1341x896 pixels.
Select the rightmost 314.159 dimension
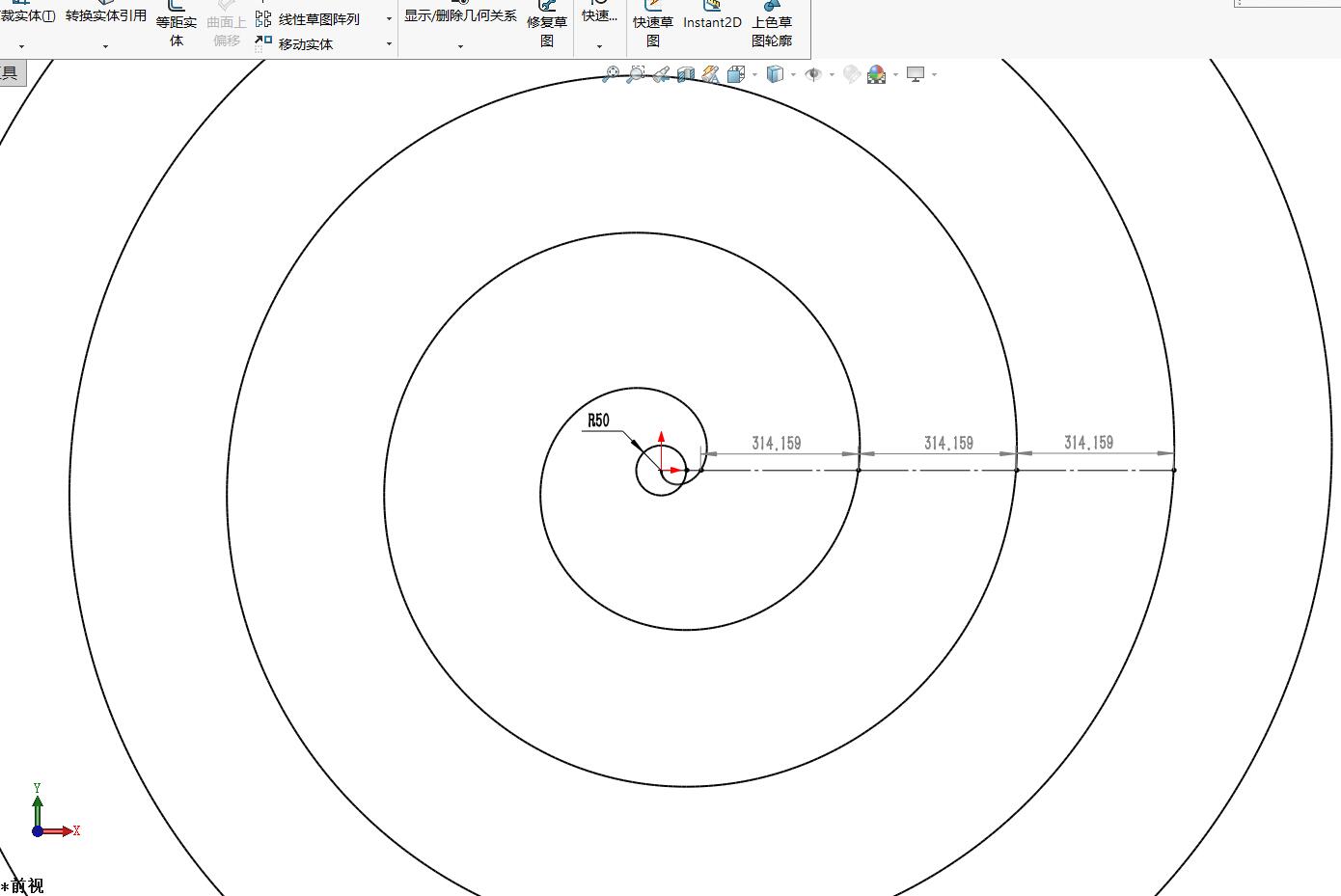1088,442
